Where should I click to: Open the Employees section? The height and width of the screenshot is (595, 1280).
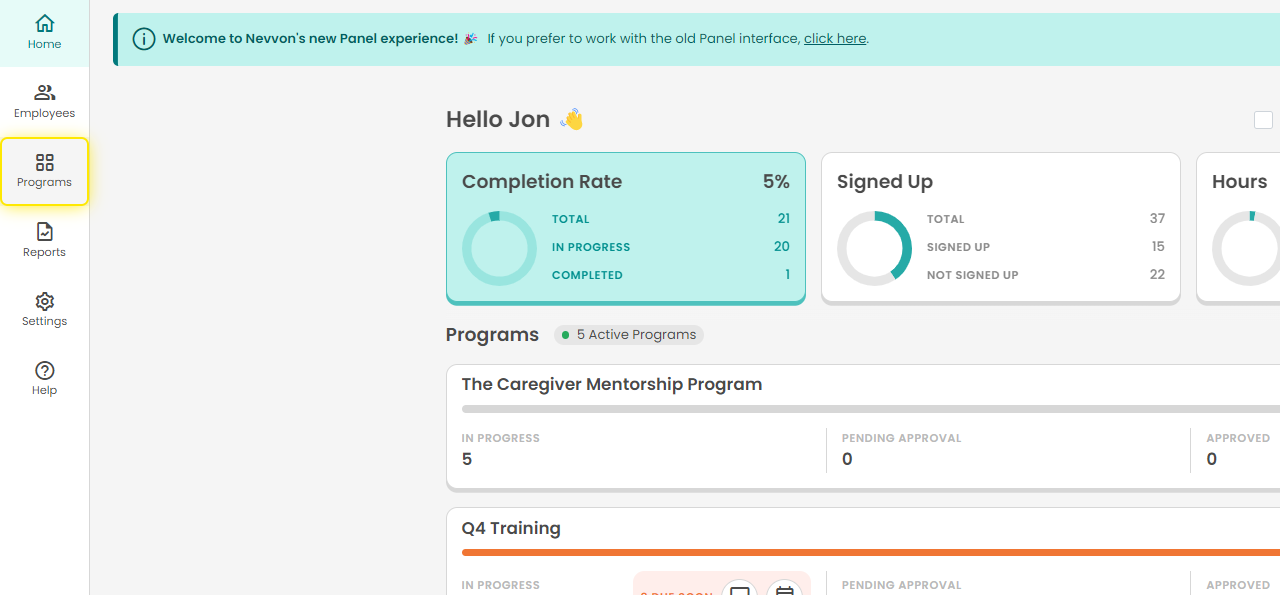[x=44, y=101]
